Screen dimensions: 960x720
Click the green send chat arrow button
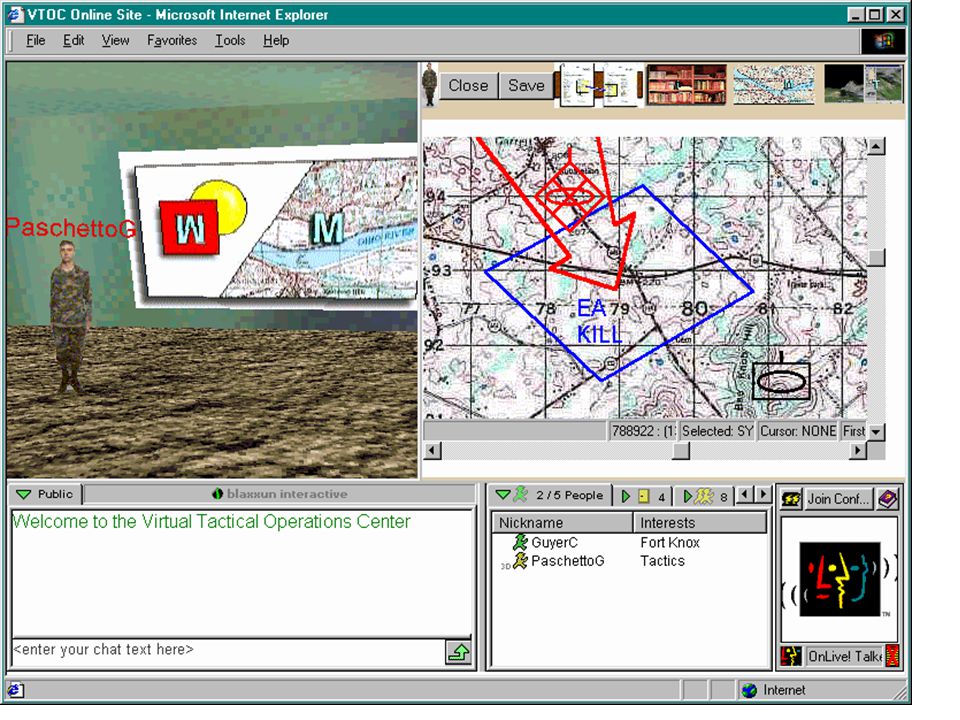[458, 652]
